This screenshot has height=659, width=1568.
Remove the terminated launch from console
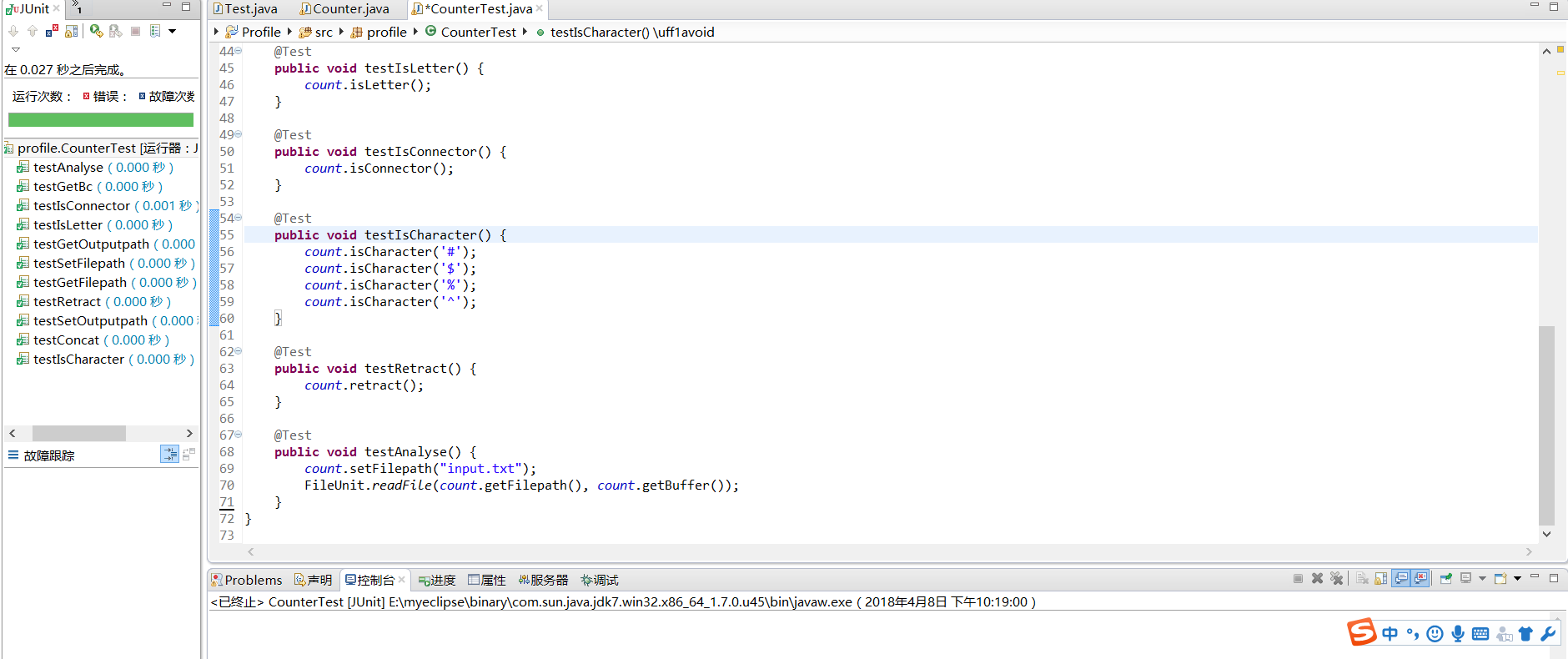[1318, 578]
